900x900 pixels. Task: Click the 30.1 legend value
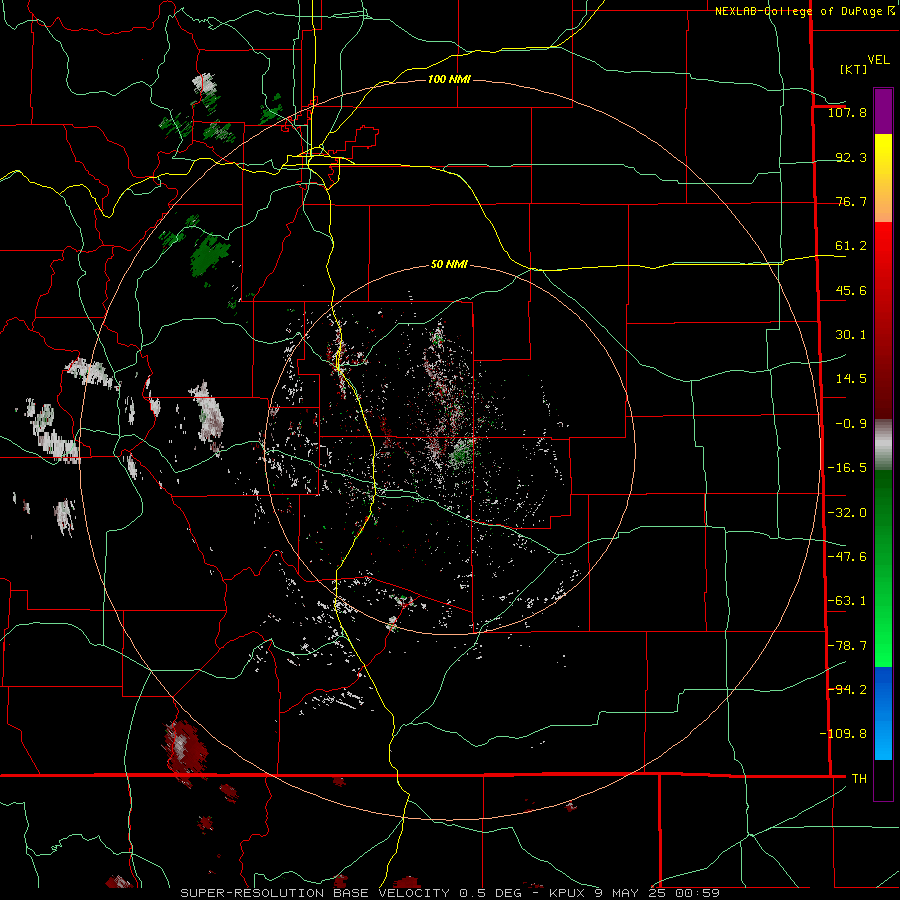pyautogui.click(x=851, y=335)
